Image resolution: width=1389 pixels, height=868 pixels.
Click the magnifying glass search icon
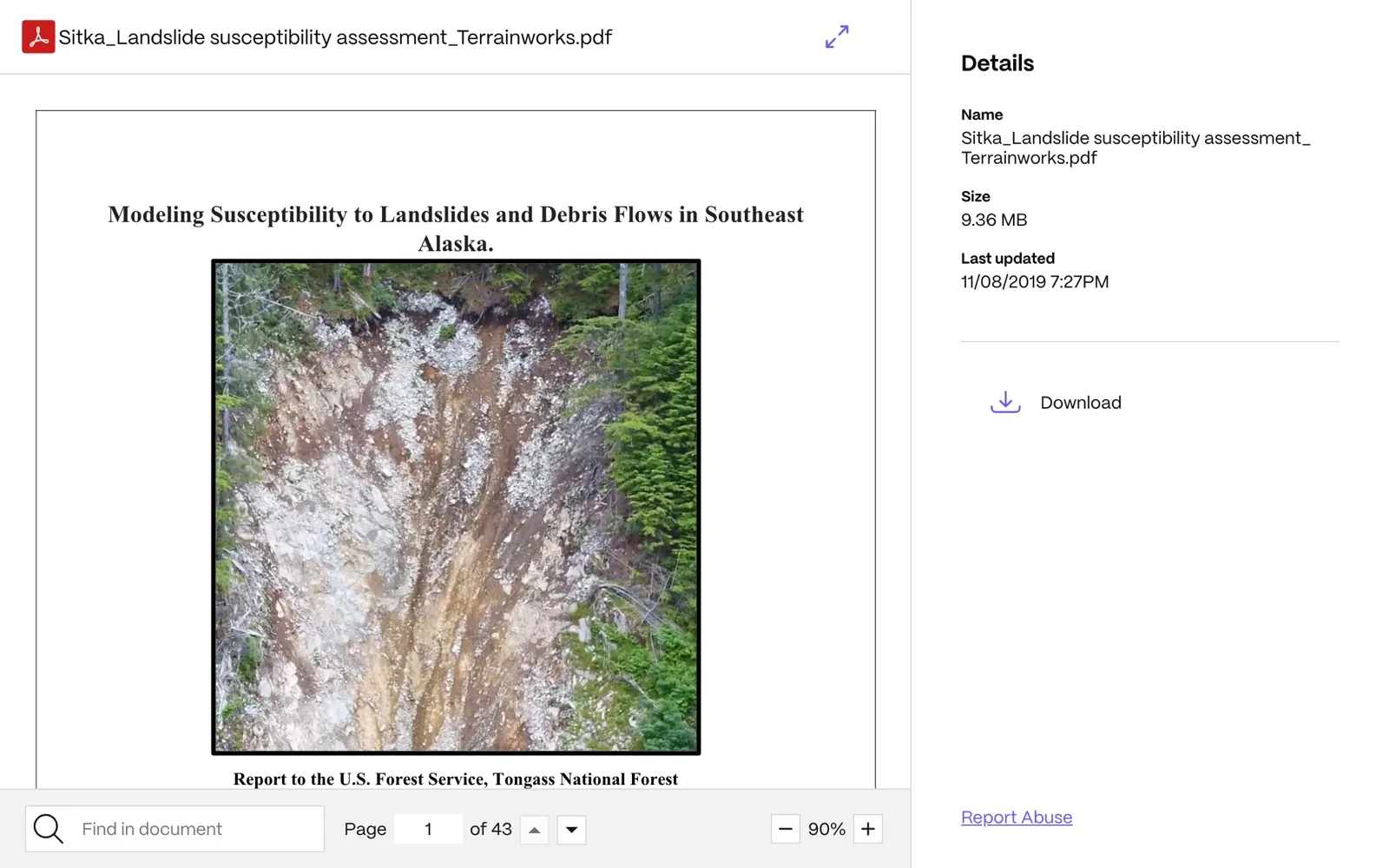49,829
